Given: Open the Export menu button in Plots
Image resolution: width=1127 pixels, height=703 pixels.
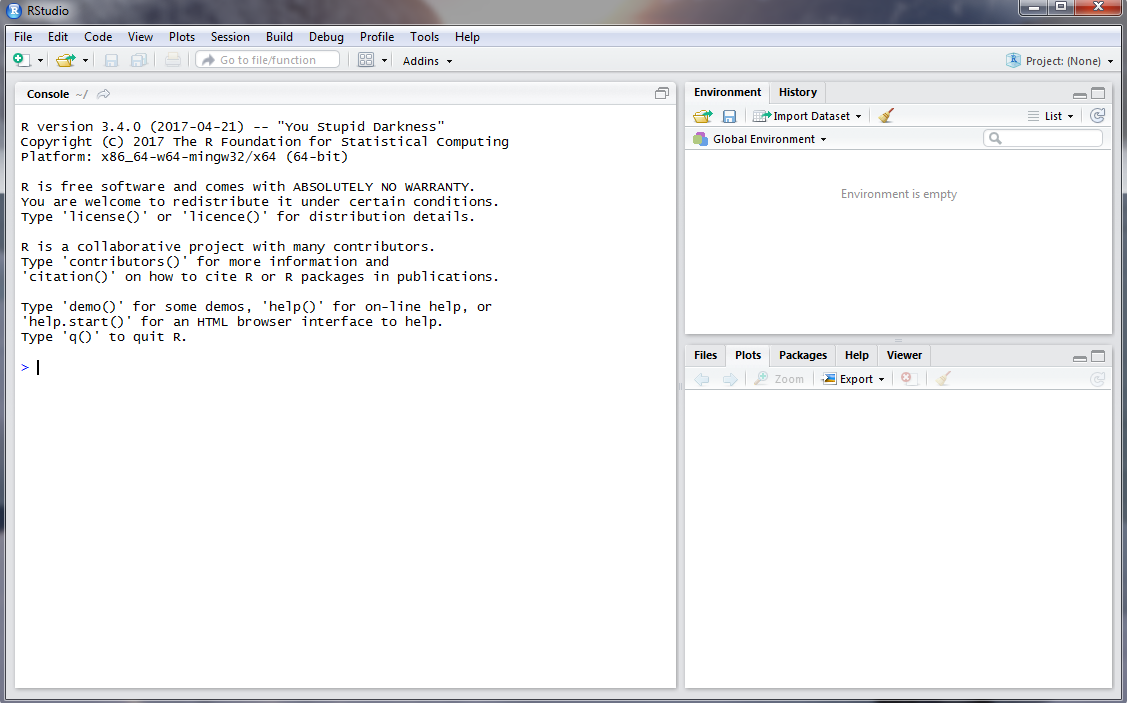Looking at the screenshot, I should pyautogui.click(x=855, y=379).
